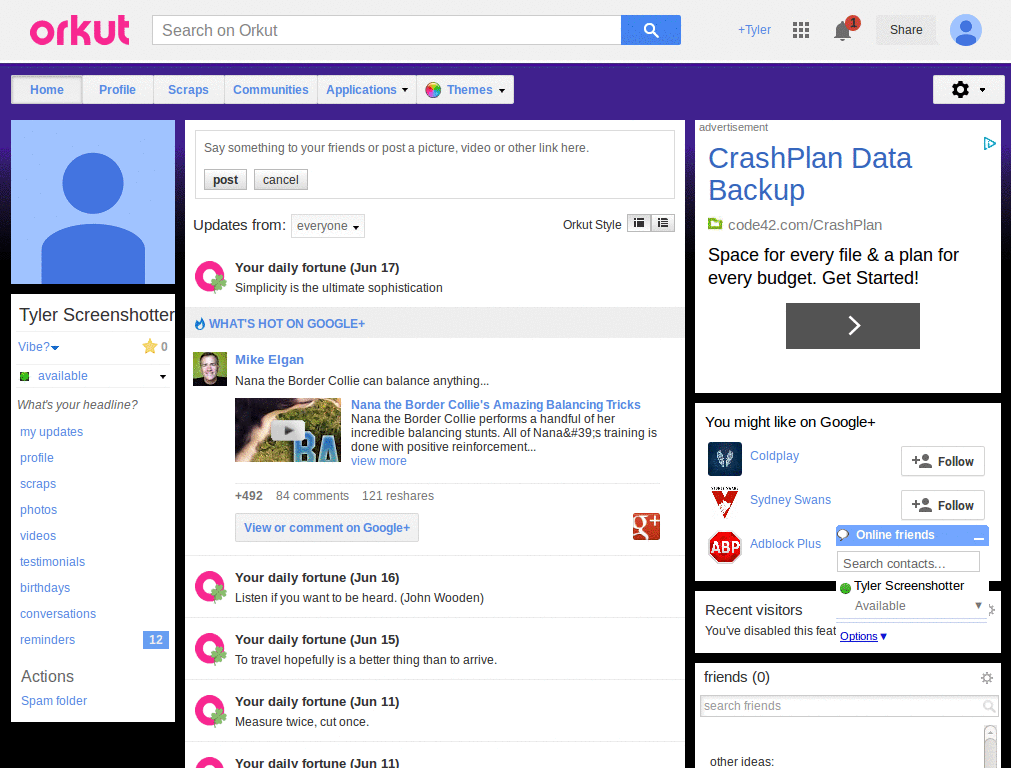The height and width of the screenshot is (768, 1024).
Task: Click the +Tyler link
Action: (754, 30)
